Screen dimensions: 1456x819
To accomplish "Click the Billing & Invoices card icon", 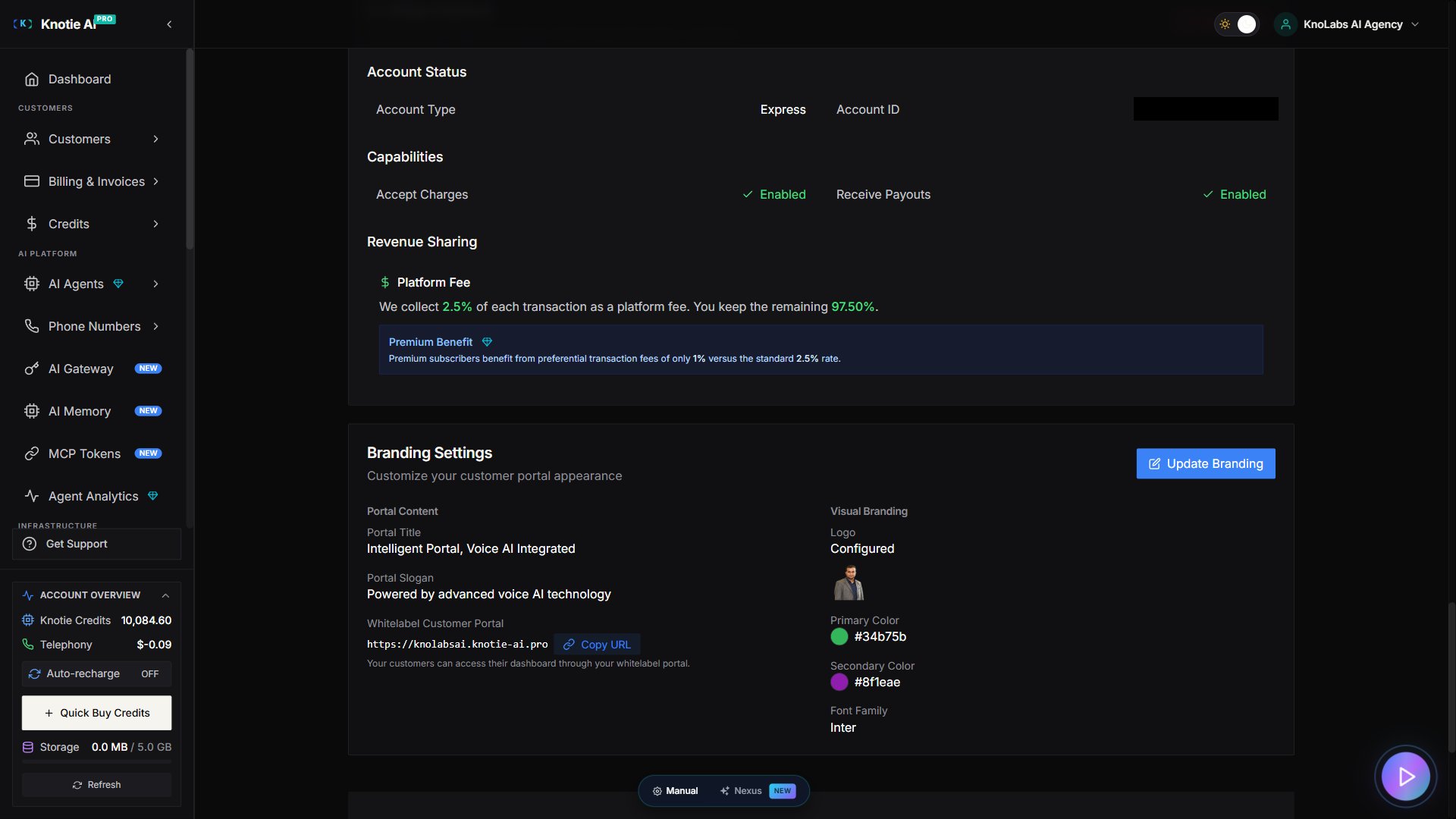I will (32, 181).
